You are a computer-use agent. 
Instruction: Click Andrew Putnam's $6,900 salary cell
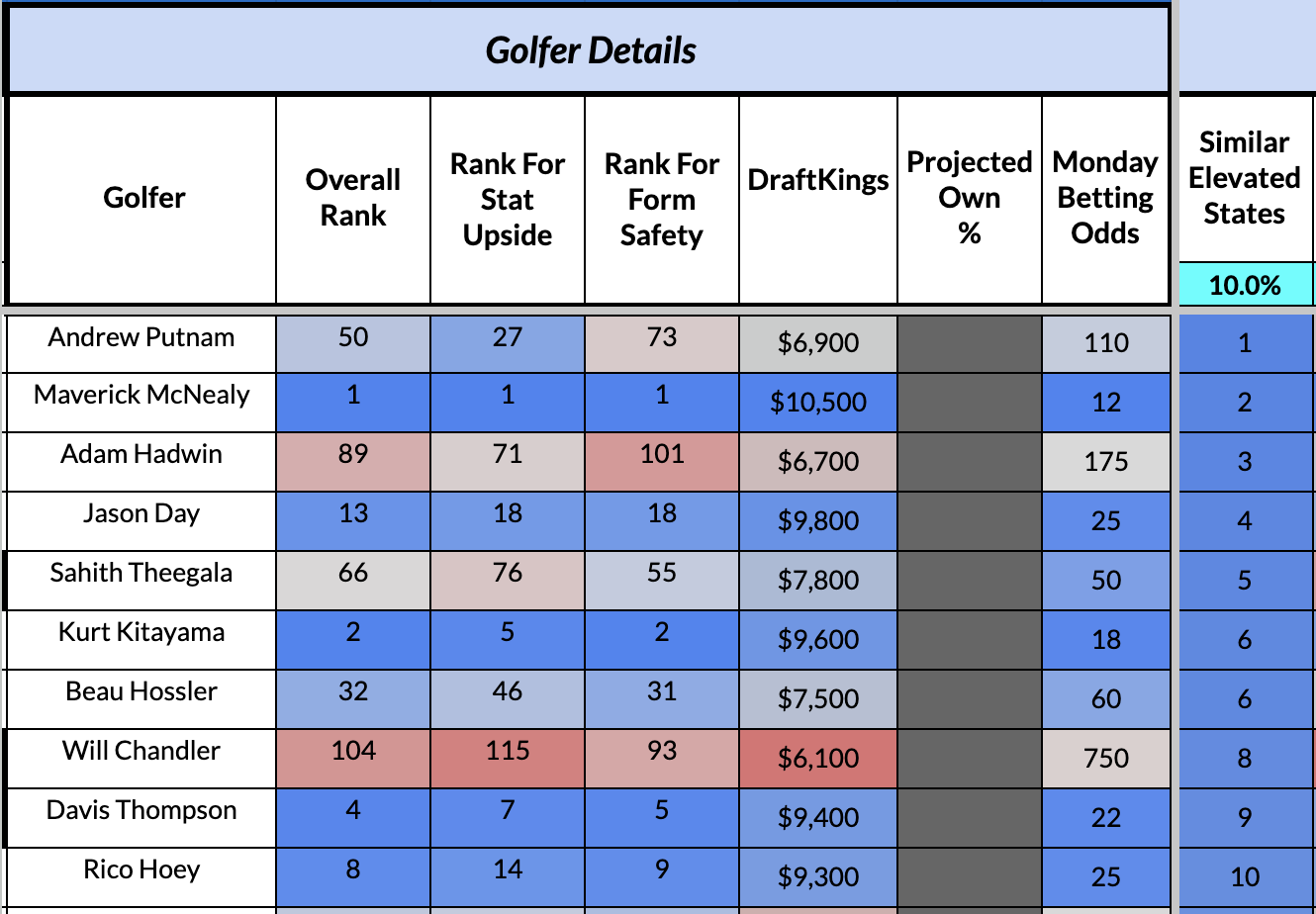pos(818,343)
